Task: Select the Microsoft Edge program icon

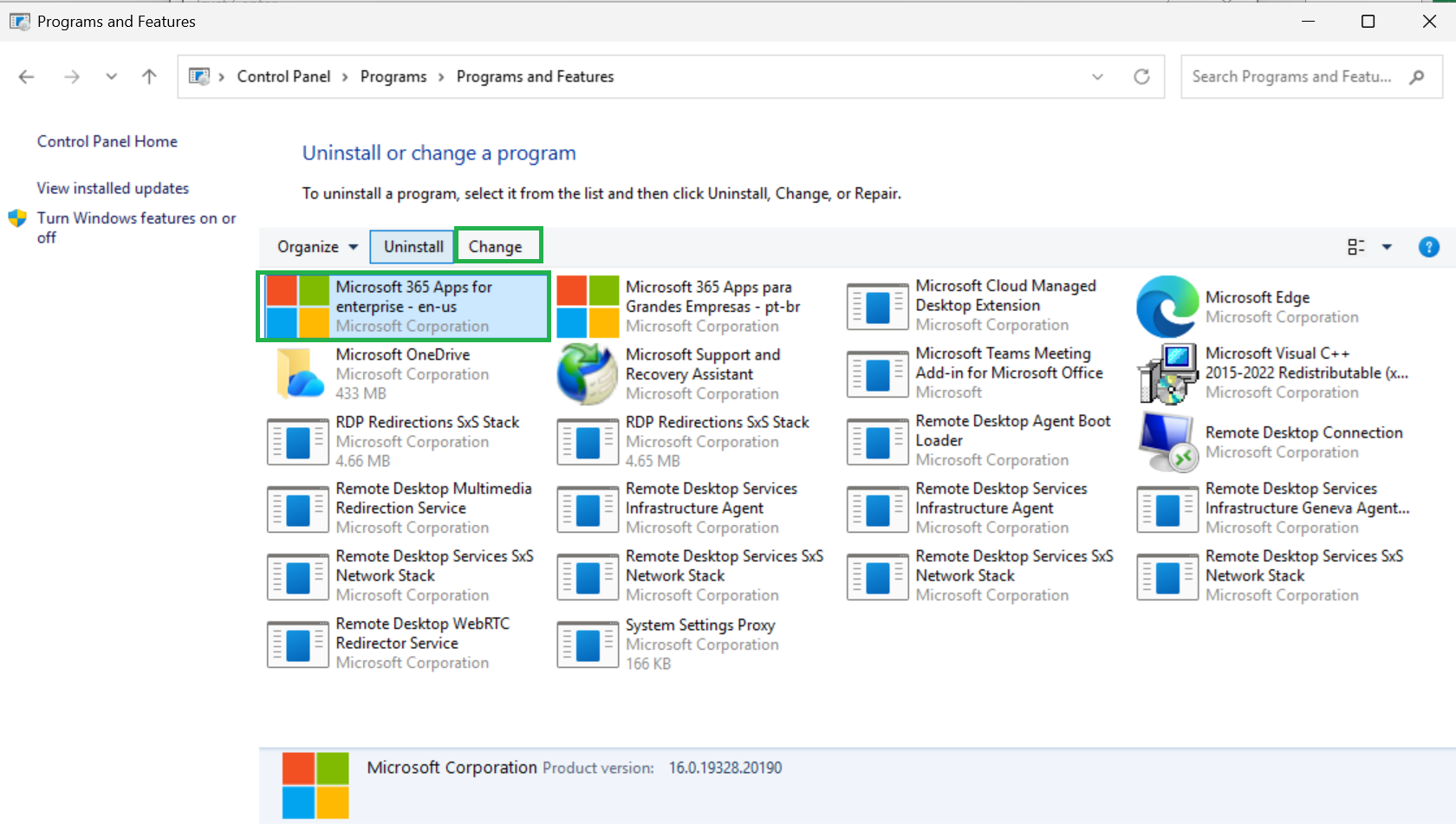Action: coord(1167,306)
